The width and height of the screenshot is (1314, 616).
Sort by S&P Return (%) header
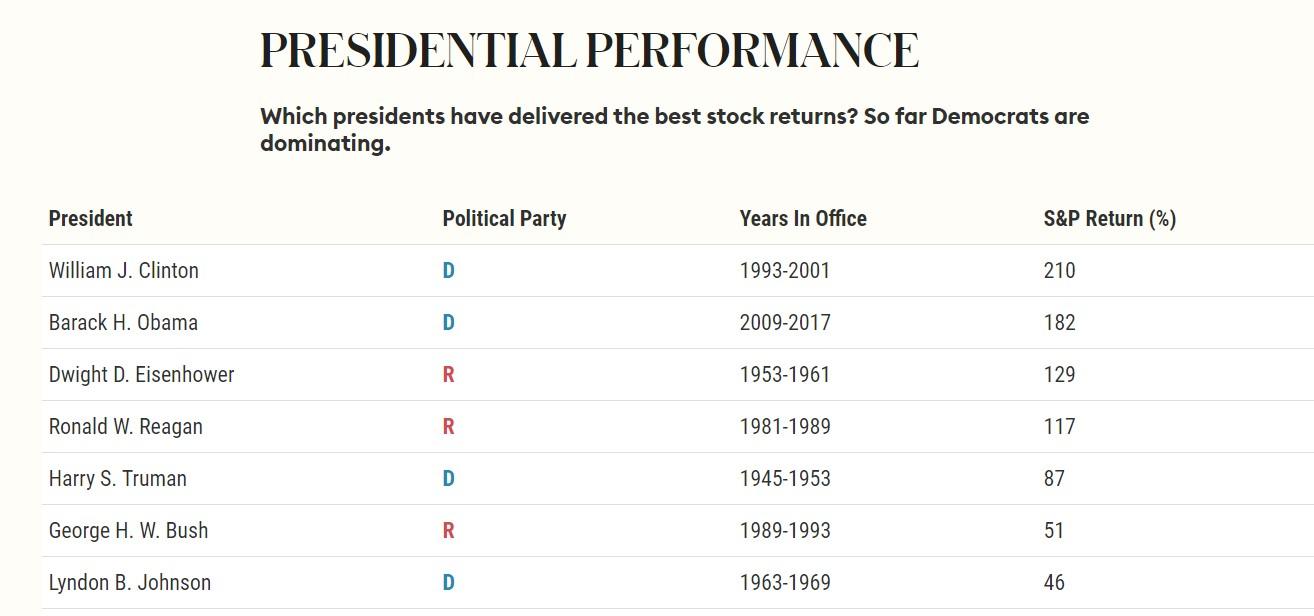pos(1109,219)
